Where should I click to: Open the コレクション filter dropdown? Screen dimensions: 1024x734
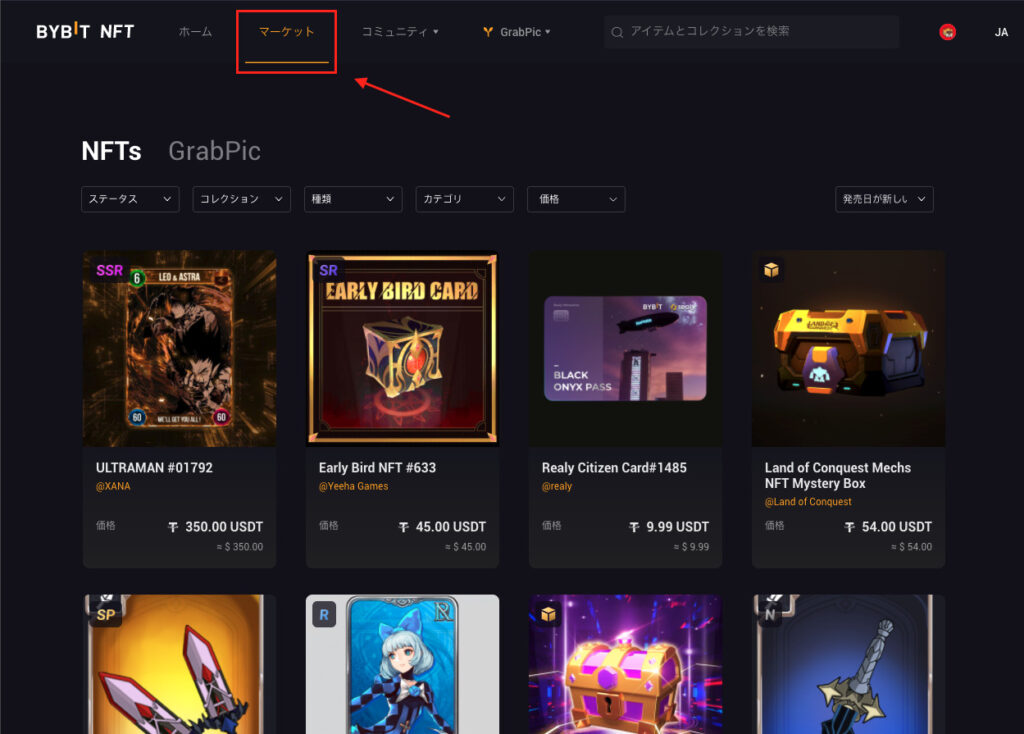click(242, 199)
